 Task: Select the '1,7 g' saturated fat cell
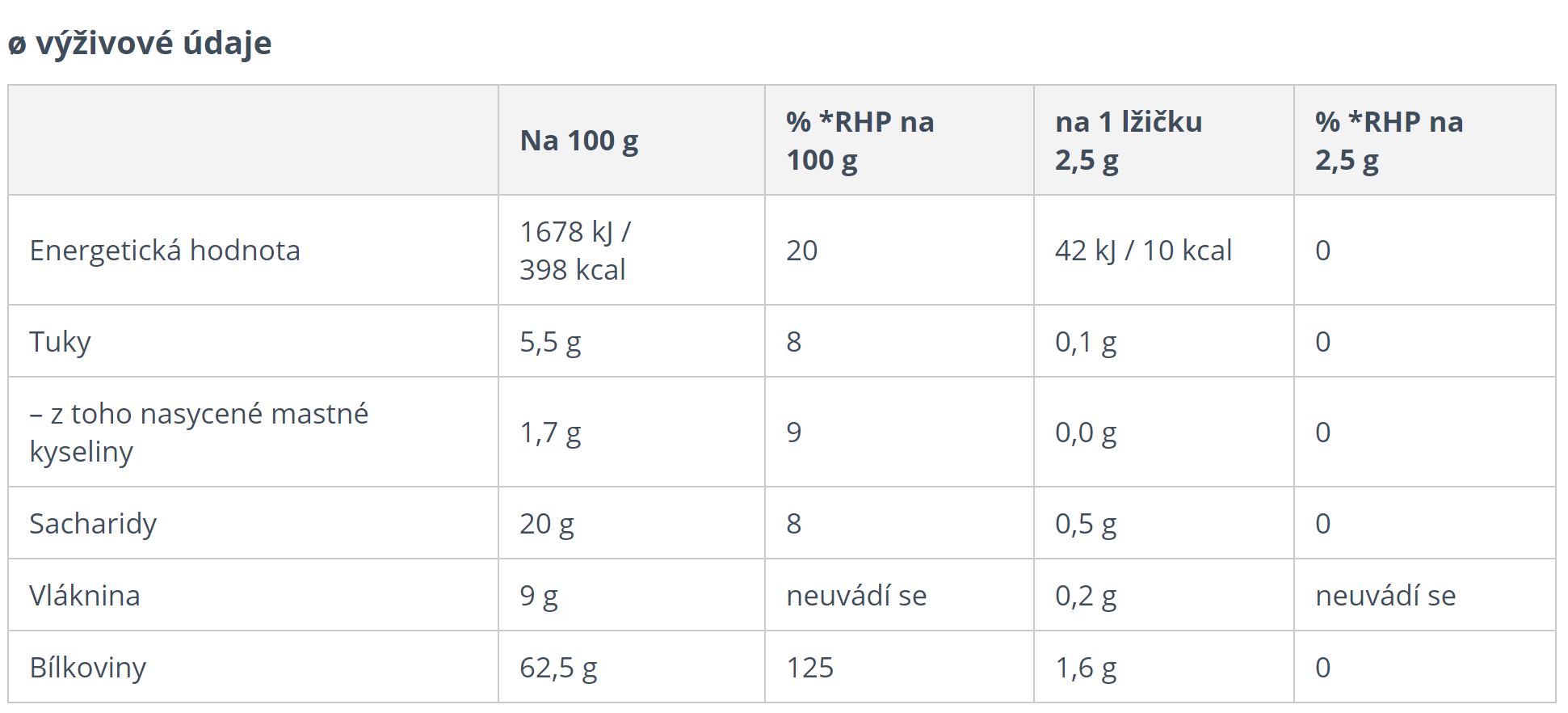click(550, 432)
